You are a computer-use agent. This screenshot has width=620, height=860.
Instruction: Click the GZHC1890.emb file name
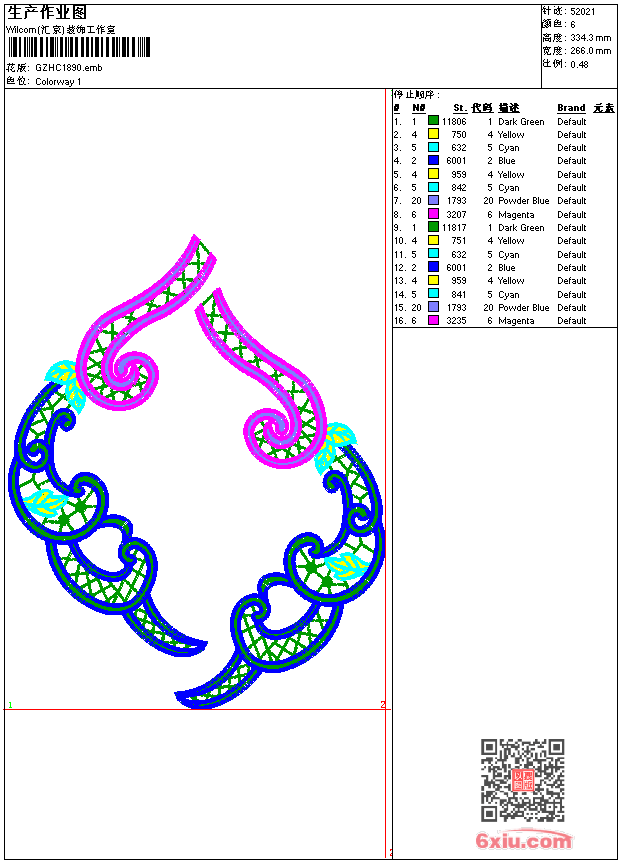click(69, 67)
